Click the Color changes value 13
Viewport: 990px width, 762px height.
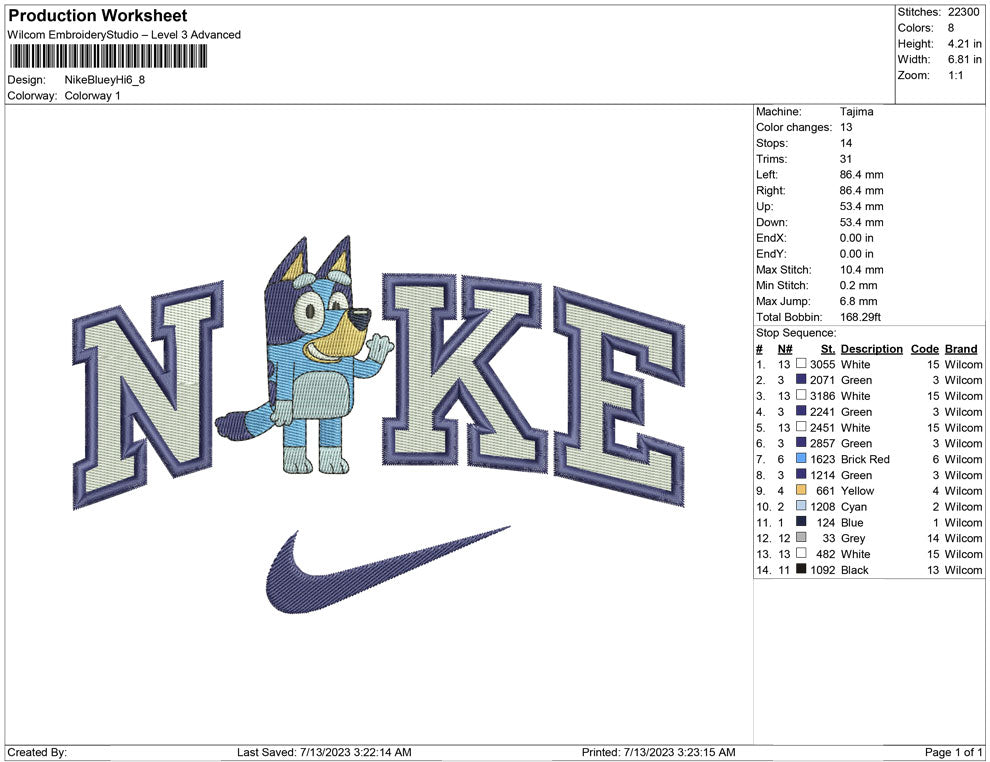coord(846,128)
